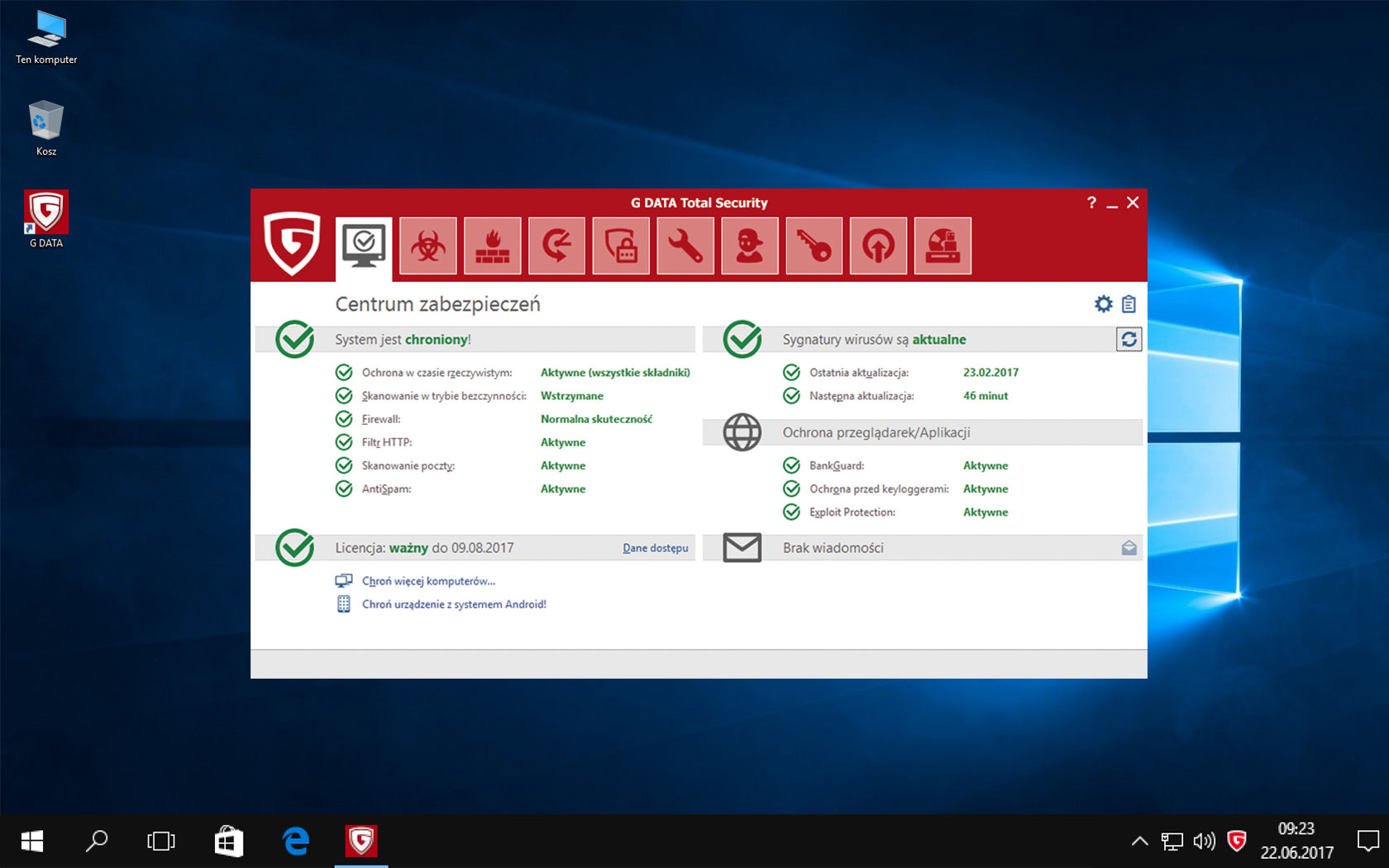Open the Firewall skuteczność setting
The width and height of the screenshot is (1389, 868).
click(595, 419)
